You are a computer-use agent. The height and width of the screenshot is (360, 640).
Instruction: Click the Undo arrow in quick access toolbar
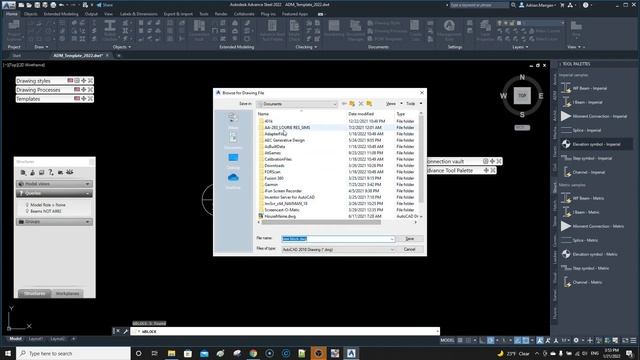[x=61, y=5]
